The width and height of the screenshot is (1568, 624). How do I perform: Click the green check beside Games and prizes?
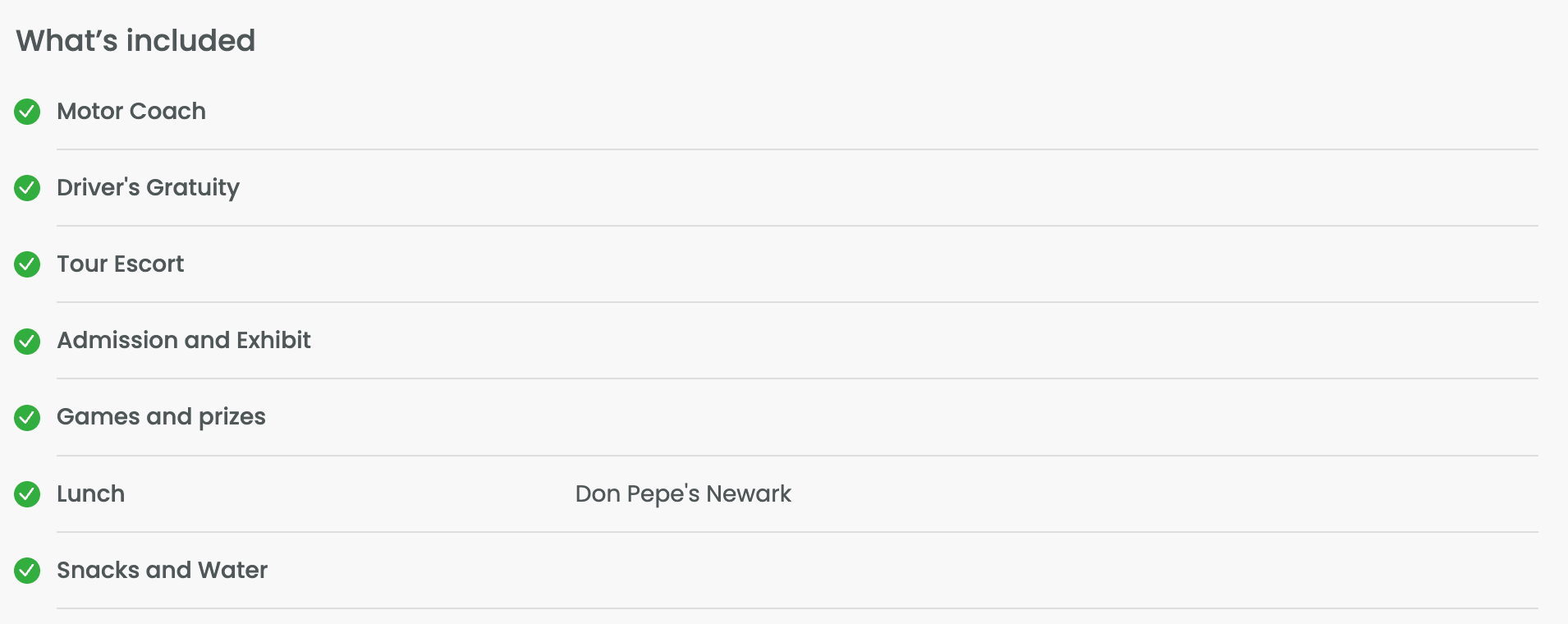[27, 418]
